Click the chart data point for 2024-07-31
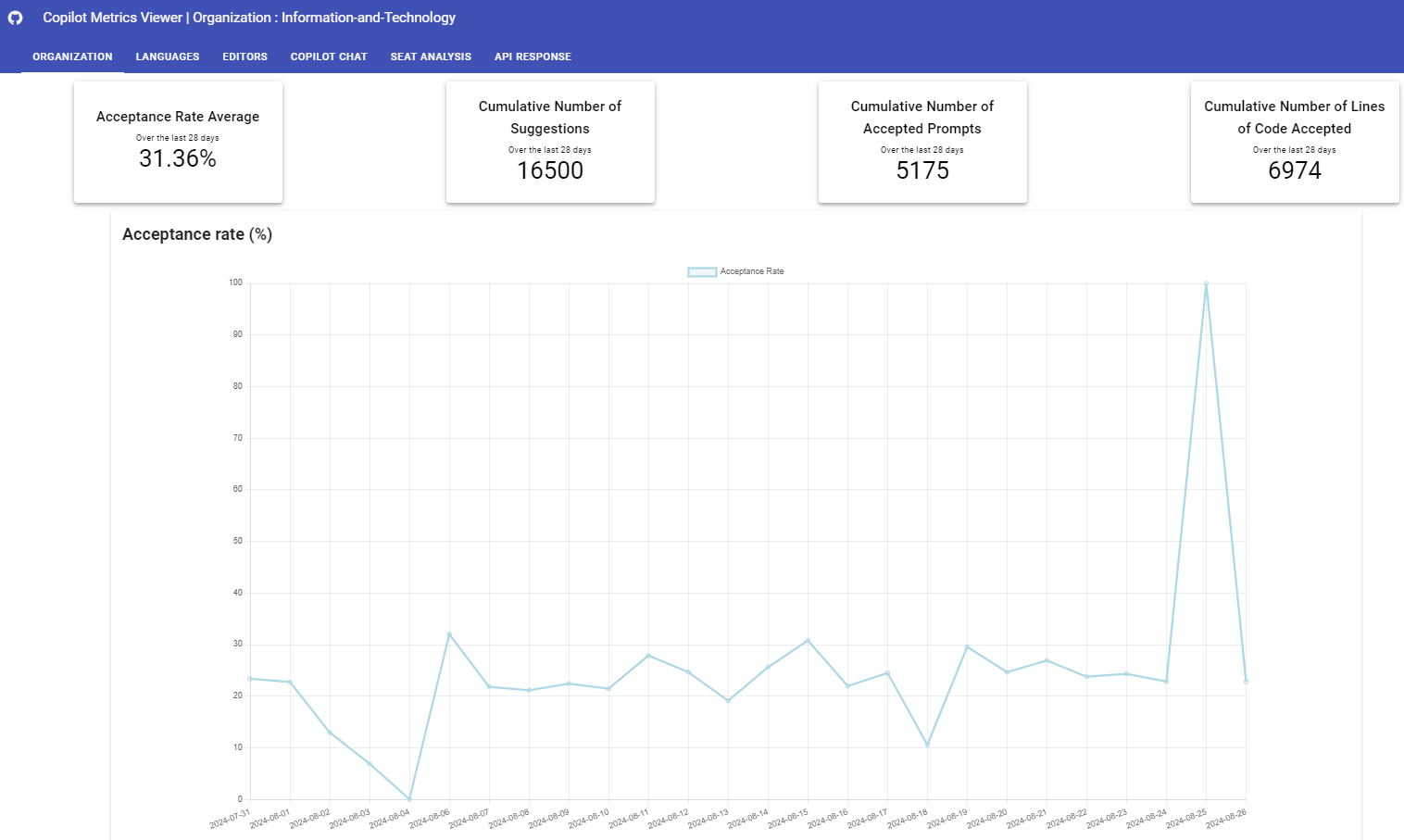 (x=250, y=679)
